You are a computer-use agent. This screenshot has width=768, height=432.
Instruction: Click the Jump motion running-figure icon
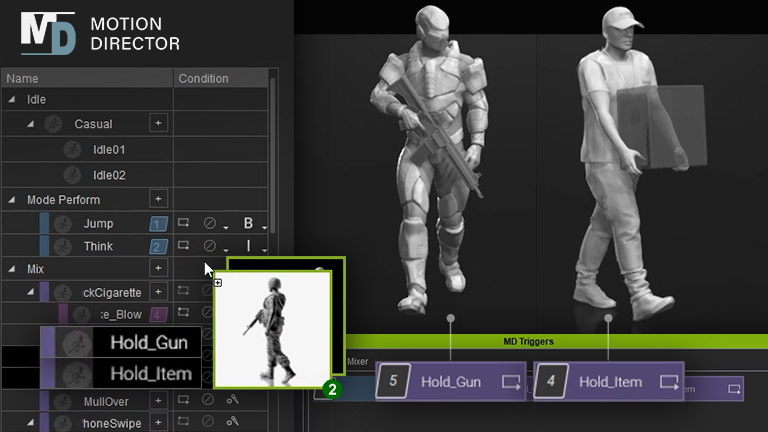click(x=63, y=223)
